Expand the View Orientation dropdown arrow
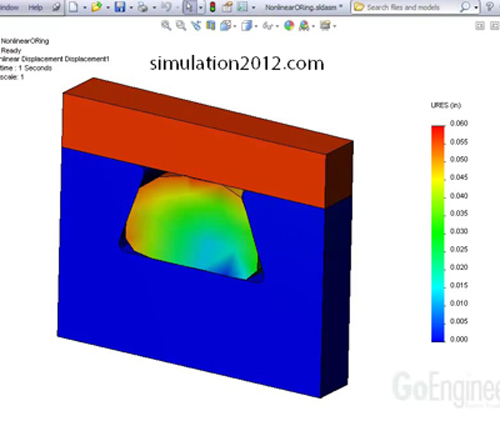500x421 pixels. 235,26
